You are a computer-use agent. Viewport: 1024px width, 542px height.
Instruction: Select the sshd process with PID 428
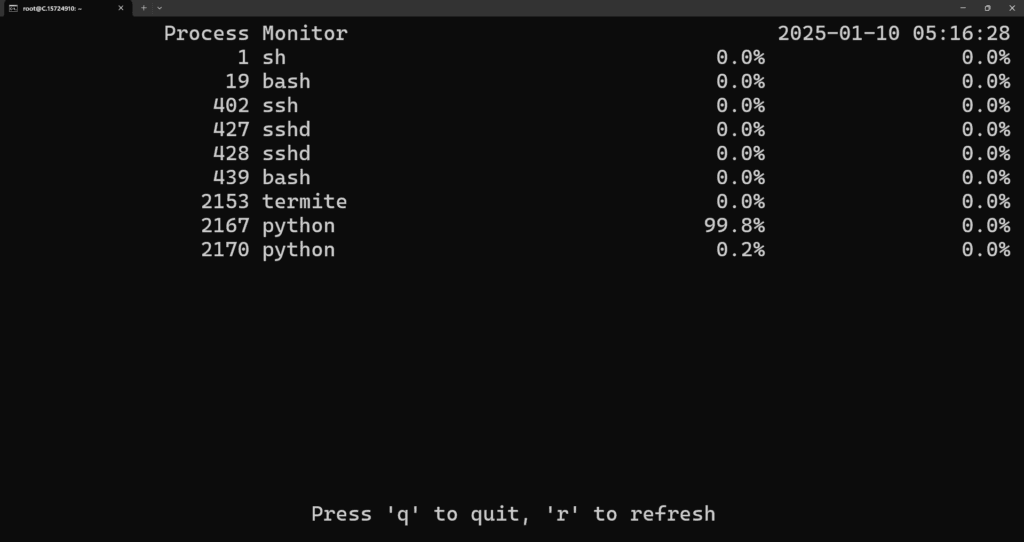[x=587, y=153]
